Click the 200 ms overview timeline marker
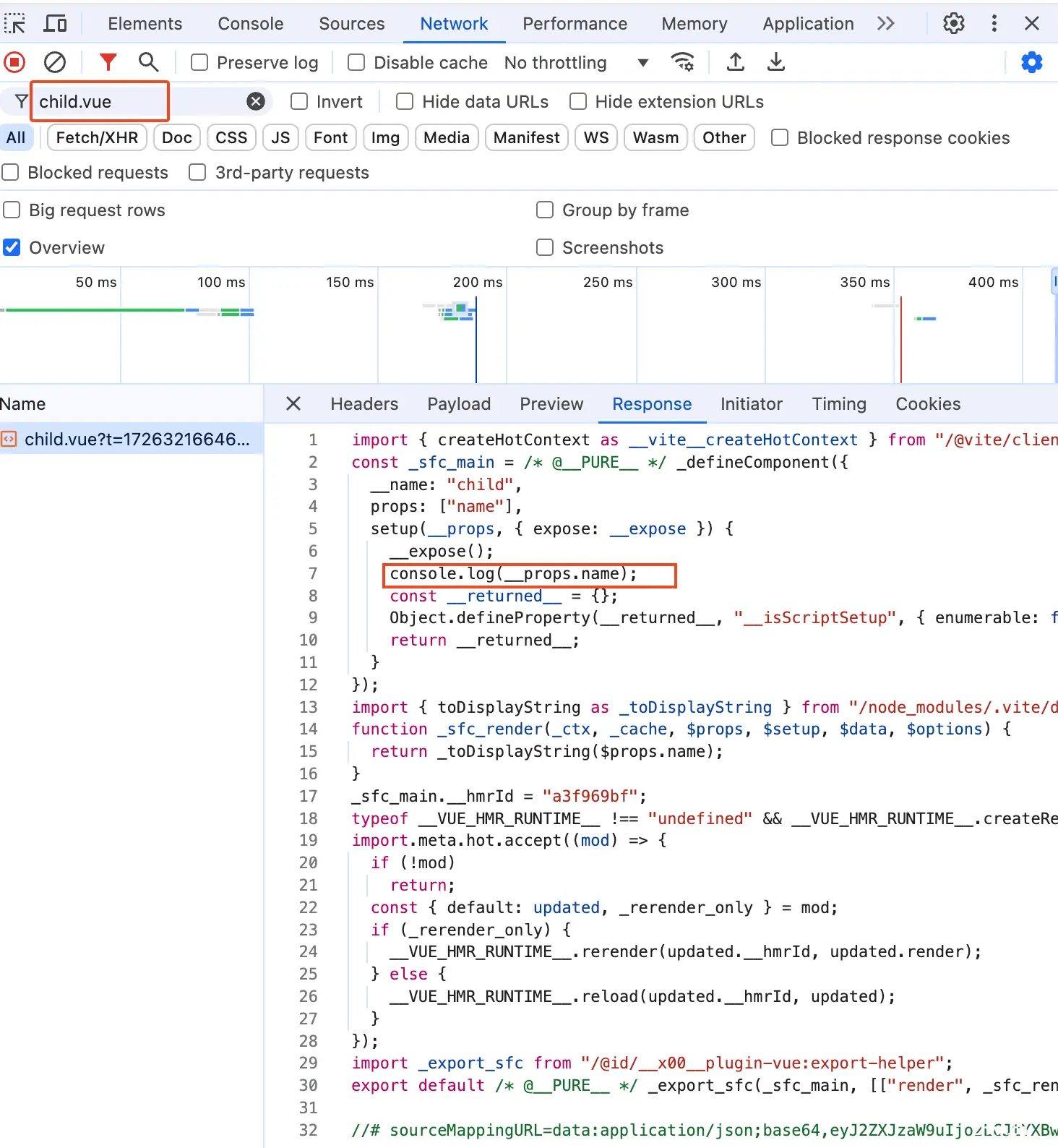The width and height of the screenshot is (1058, 1148). [x=477, y=282]
